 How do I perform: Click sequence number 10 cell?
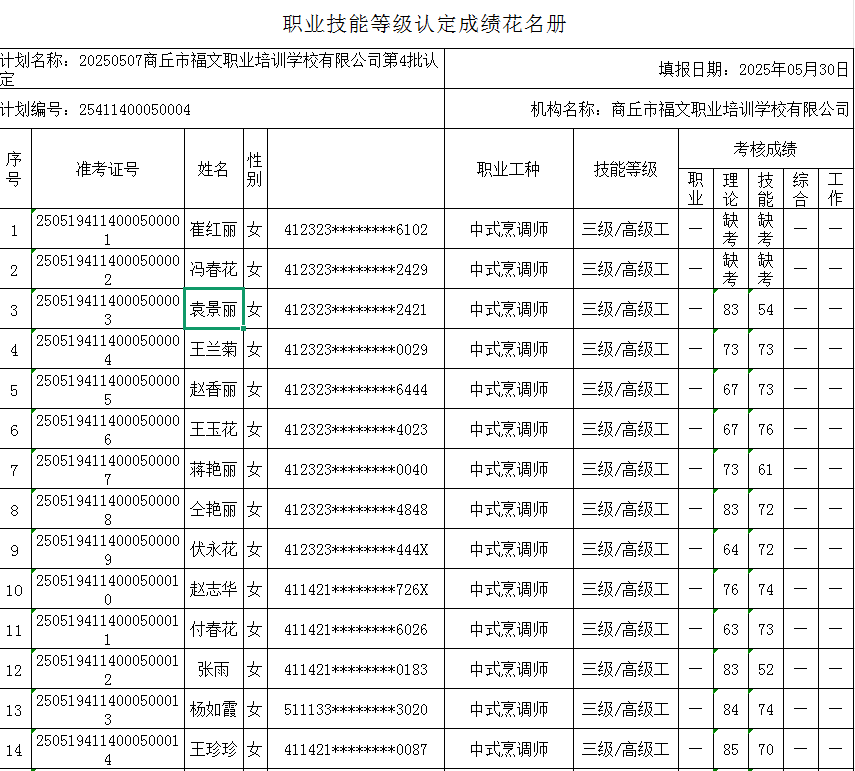point(15,589)
